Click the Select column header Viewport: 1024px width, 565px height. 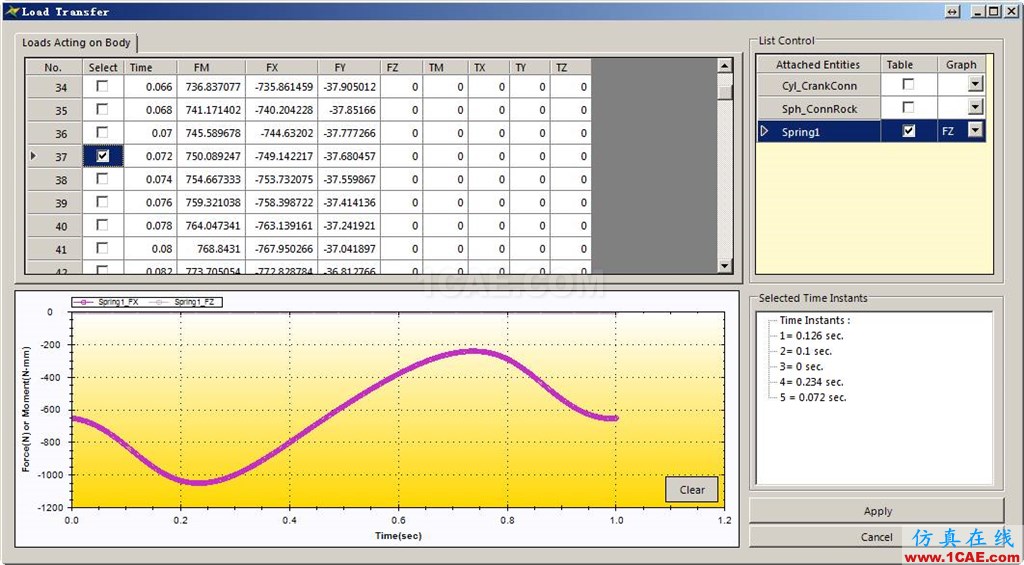point(103,67)
